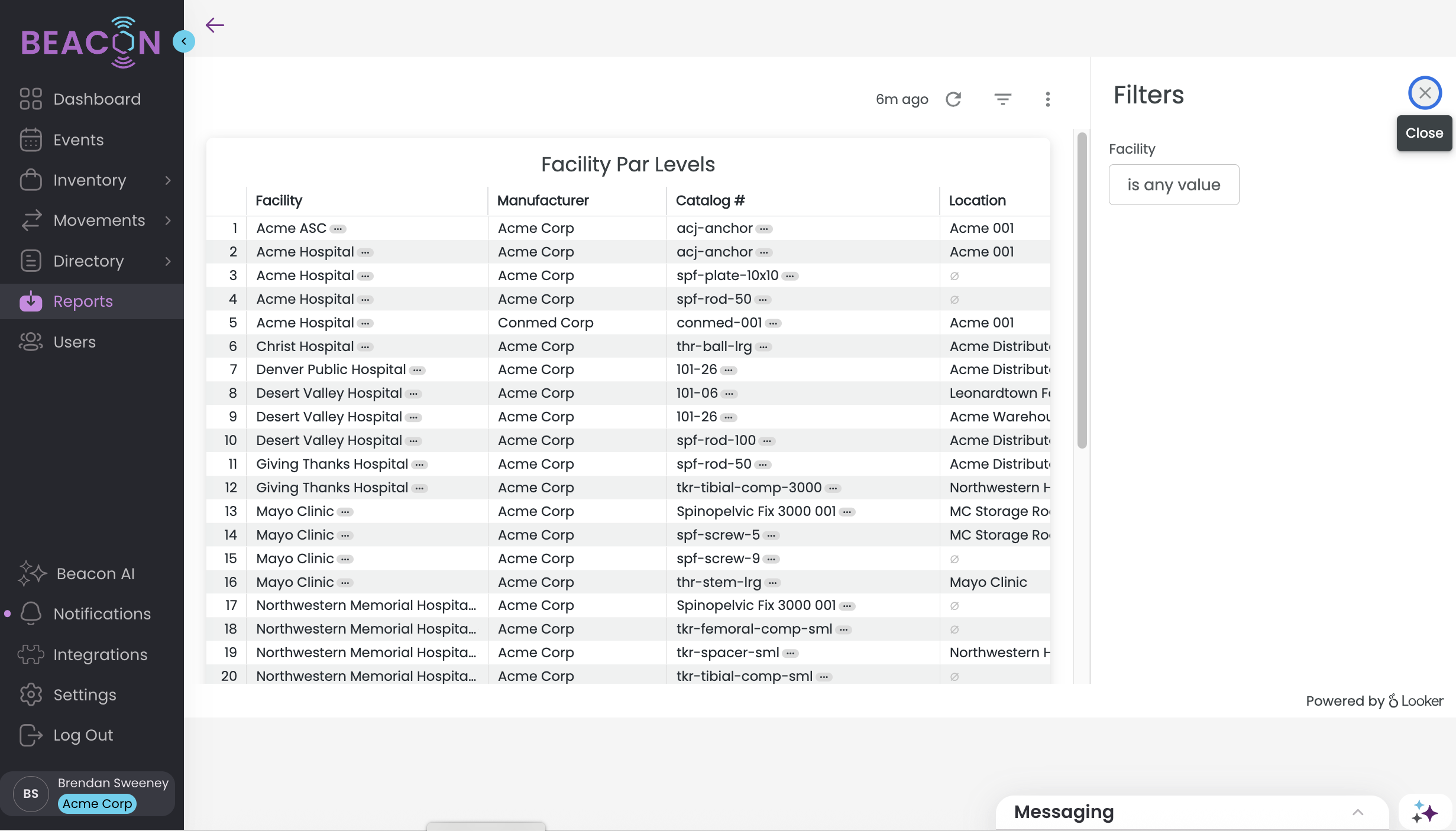This screenshot has width=1456, height=831.
Task: Click the refresh data icon
Action: 953,99
